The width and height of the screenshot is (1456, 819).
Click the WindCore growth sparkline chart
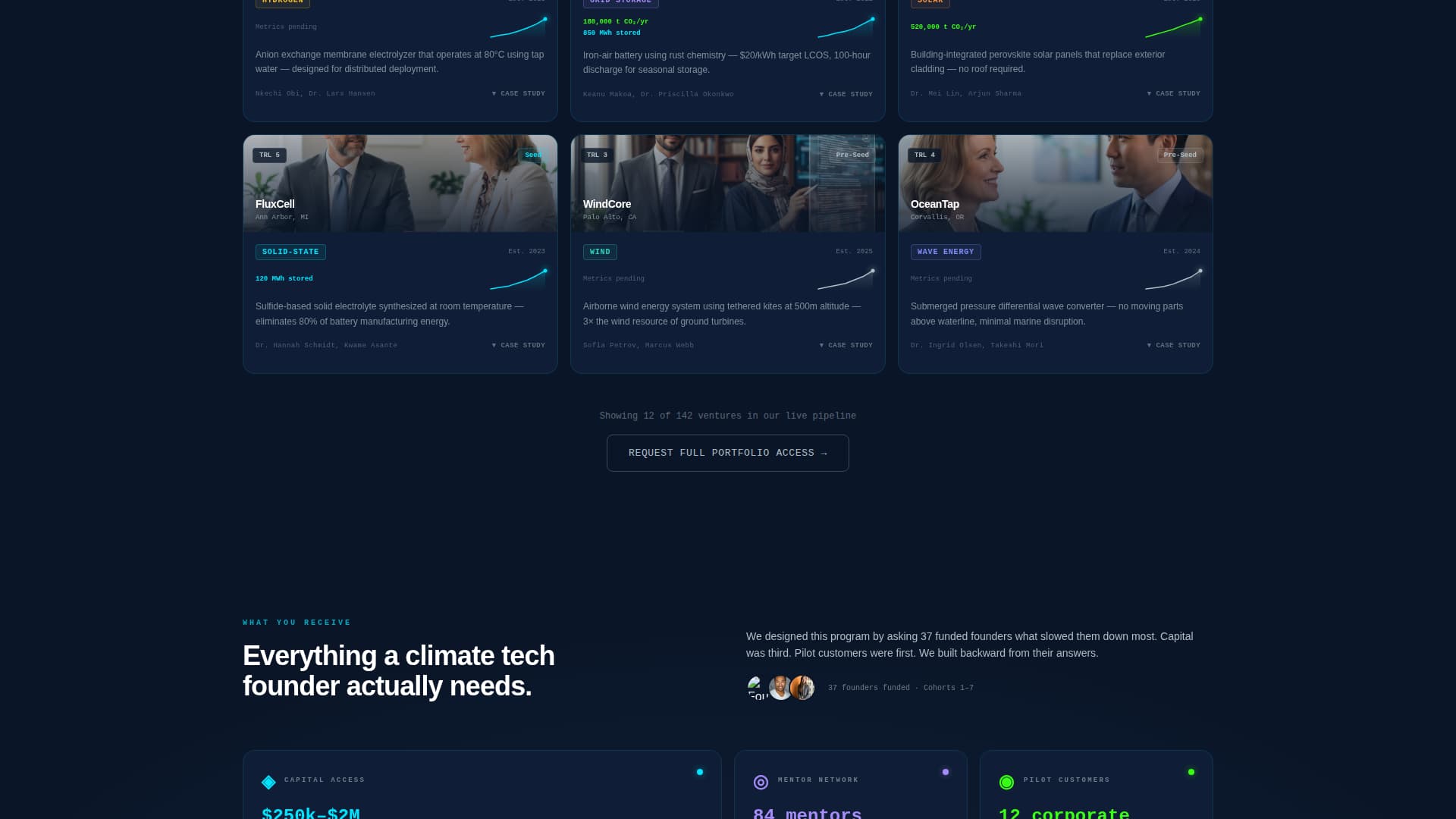coord(846,279)
